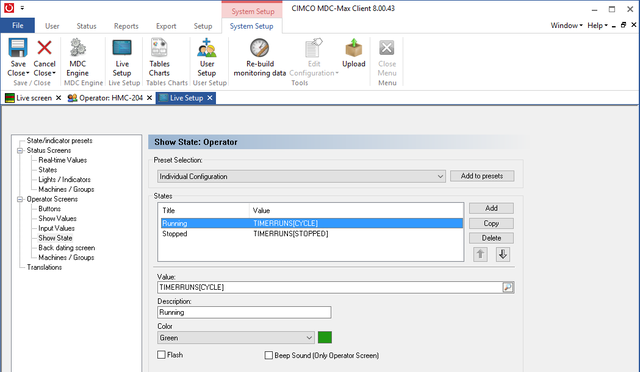
Task: Open the File menu
Action: click(18, 25)
